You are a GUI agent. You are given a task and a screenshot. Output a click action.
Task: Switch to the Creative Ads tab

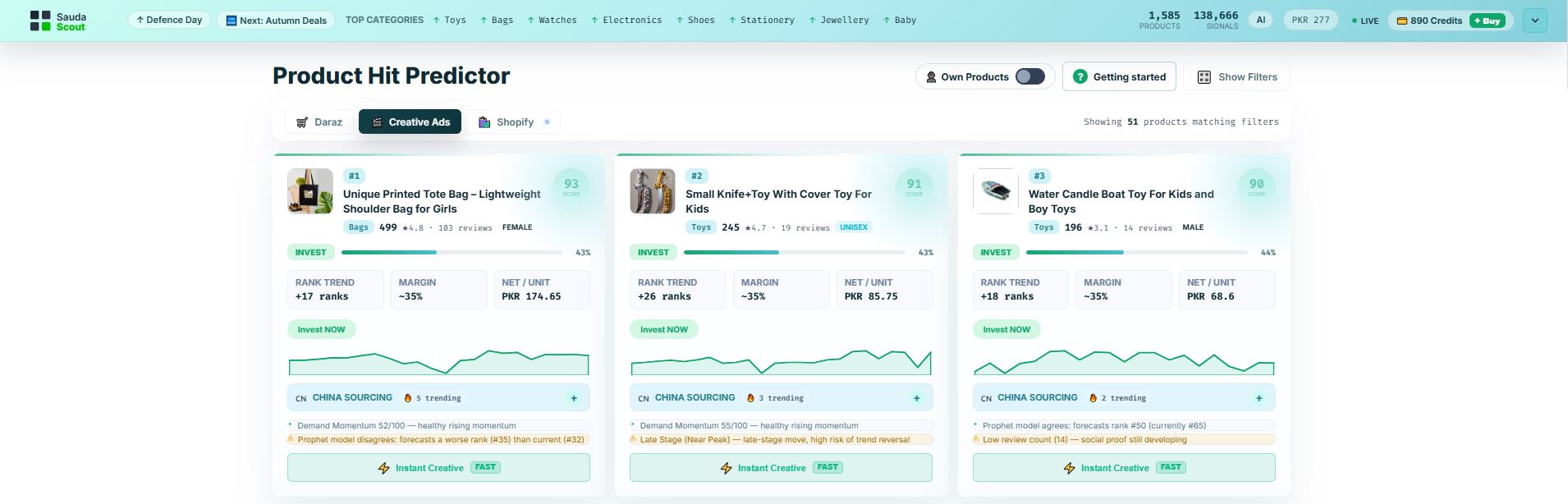coord(410,121)
